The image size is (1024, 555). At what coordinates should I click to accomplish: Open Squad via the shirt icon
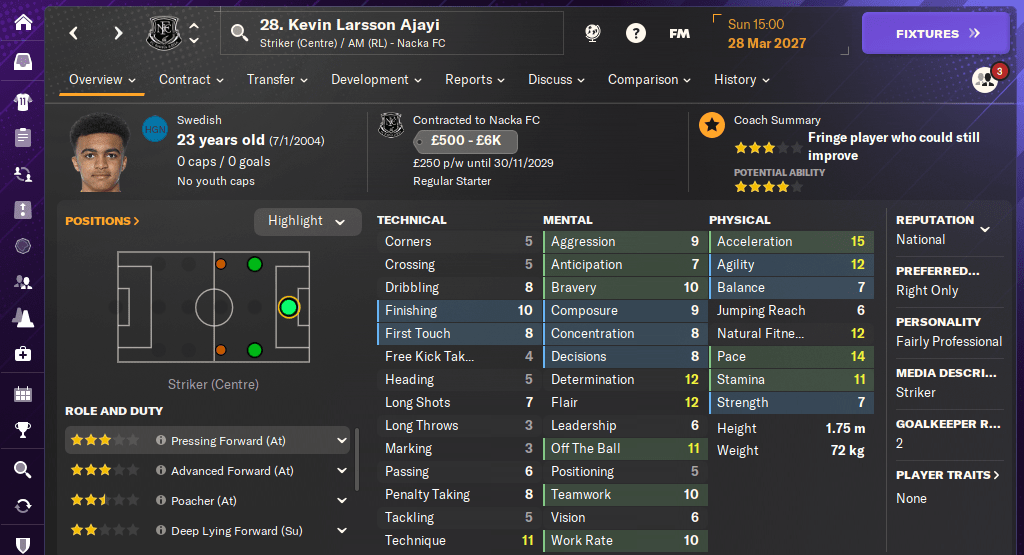[x=22, y=101]
